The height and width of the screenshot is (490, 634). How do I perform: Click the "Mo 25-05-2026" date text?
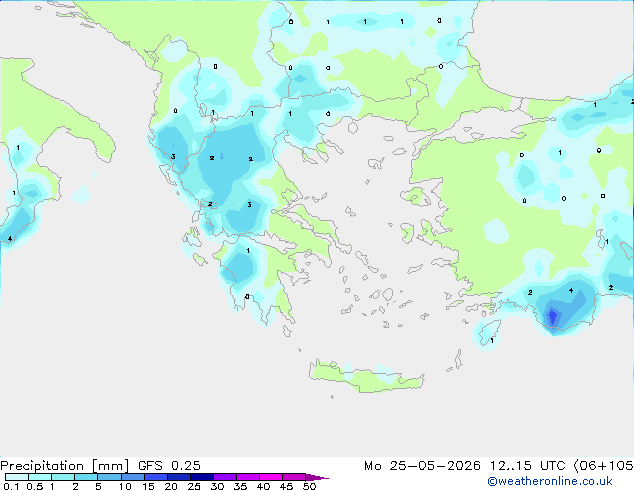pos(422,466)
